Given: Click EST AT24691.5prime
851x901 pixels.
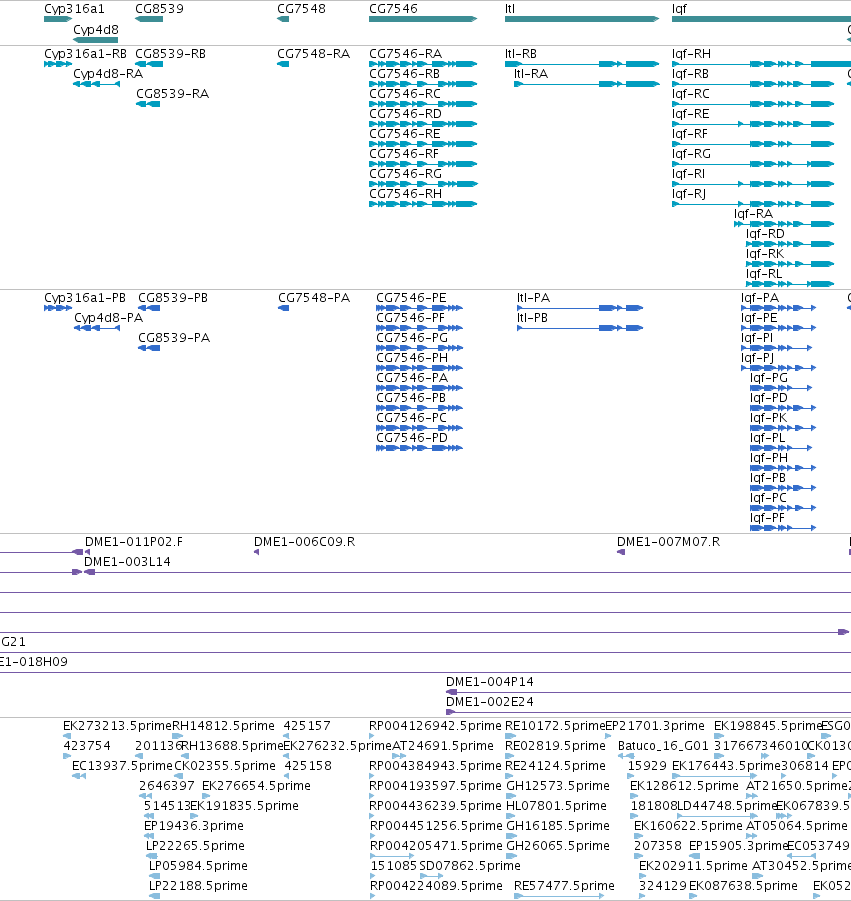Looking at the screenshot, I should pos(399,756).
